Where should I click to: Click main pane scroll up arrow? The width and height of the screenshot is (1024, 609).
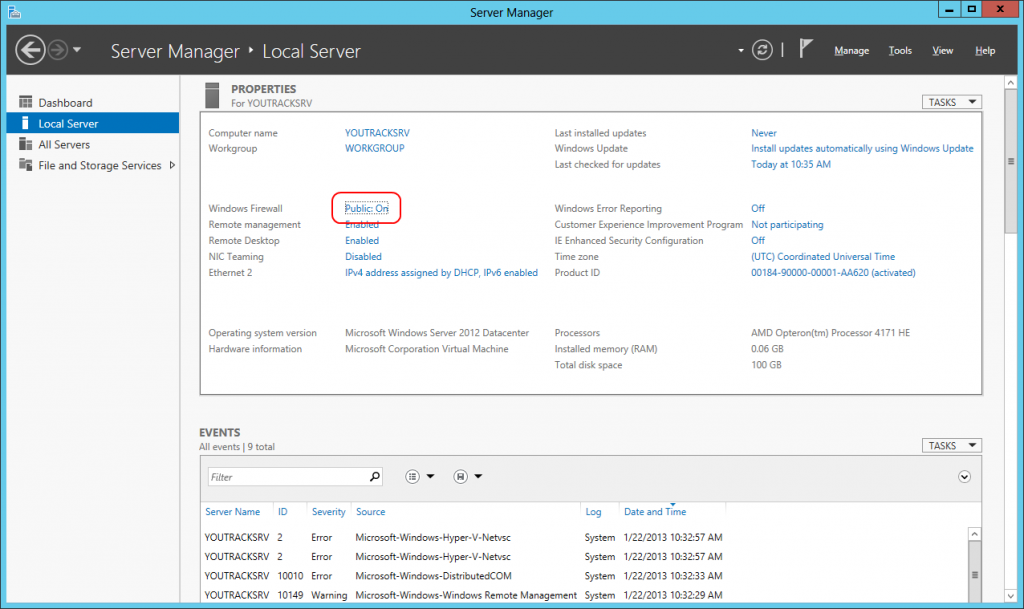(1011, 83)
